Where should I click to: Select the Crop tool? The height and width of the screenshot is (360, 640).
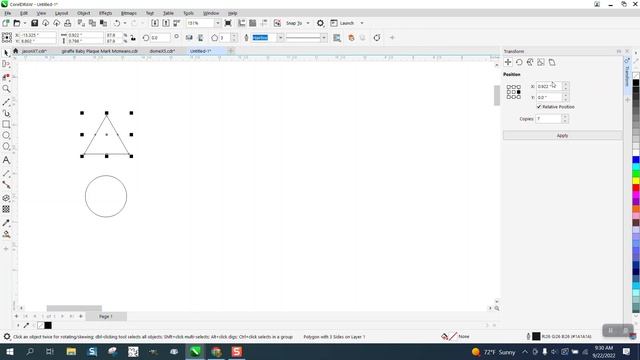pyautogui.click(x=6, y=77)
